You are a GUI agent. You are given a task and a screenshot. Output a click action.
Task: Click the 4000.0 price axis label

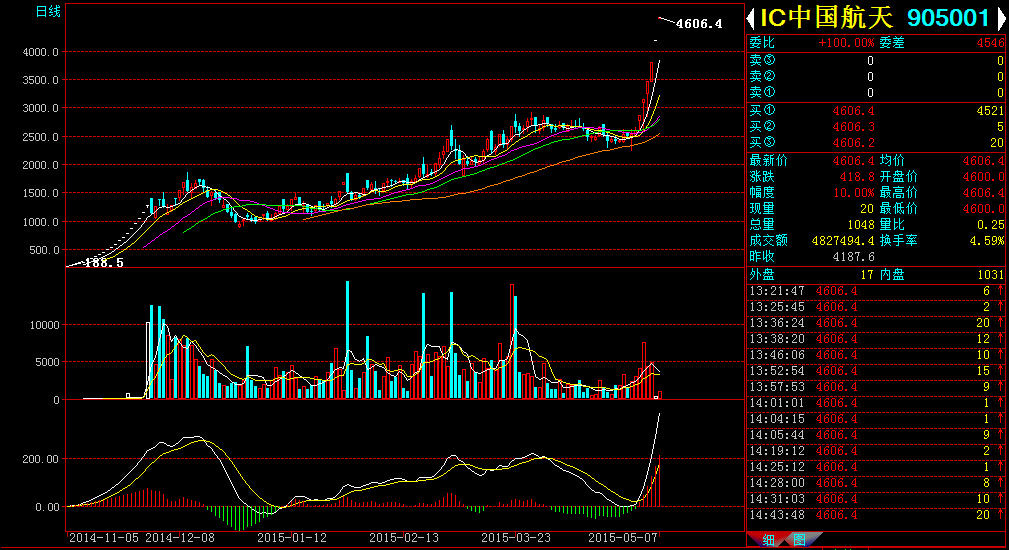pyautogui.click(x=41, y=52)
